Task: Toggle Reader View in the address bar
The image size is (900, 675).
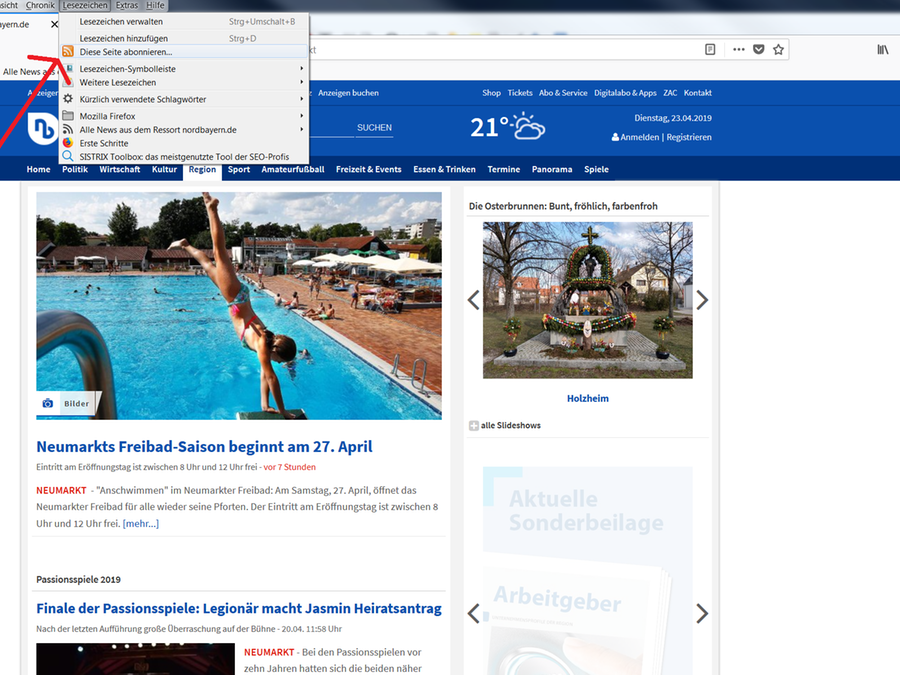Action: click(x=710, y=49)
